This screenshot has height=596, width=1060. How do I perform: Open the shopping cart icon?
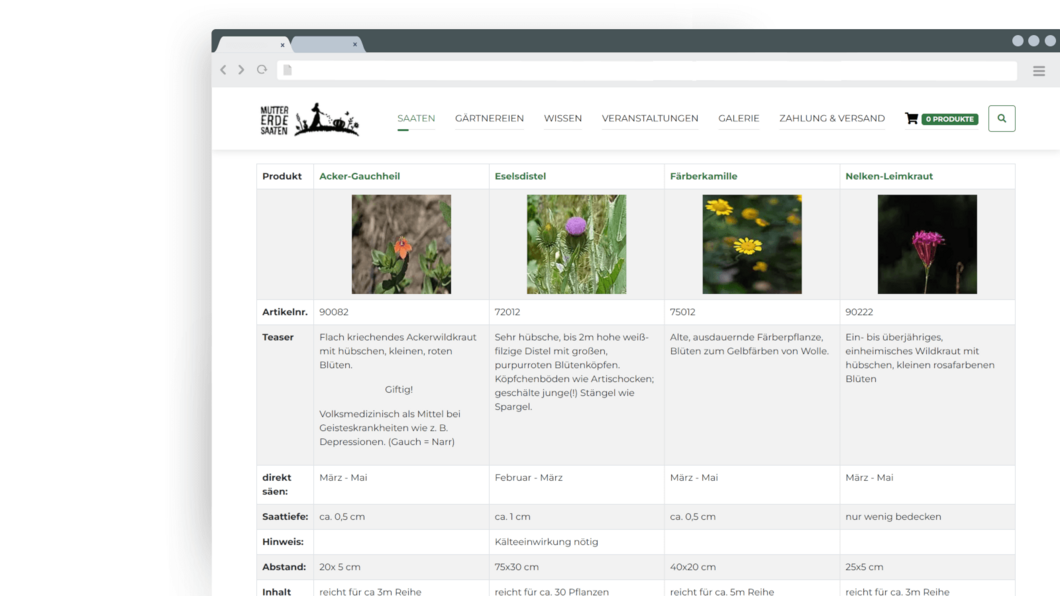point(910,118)
